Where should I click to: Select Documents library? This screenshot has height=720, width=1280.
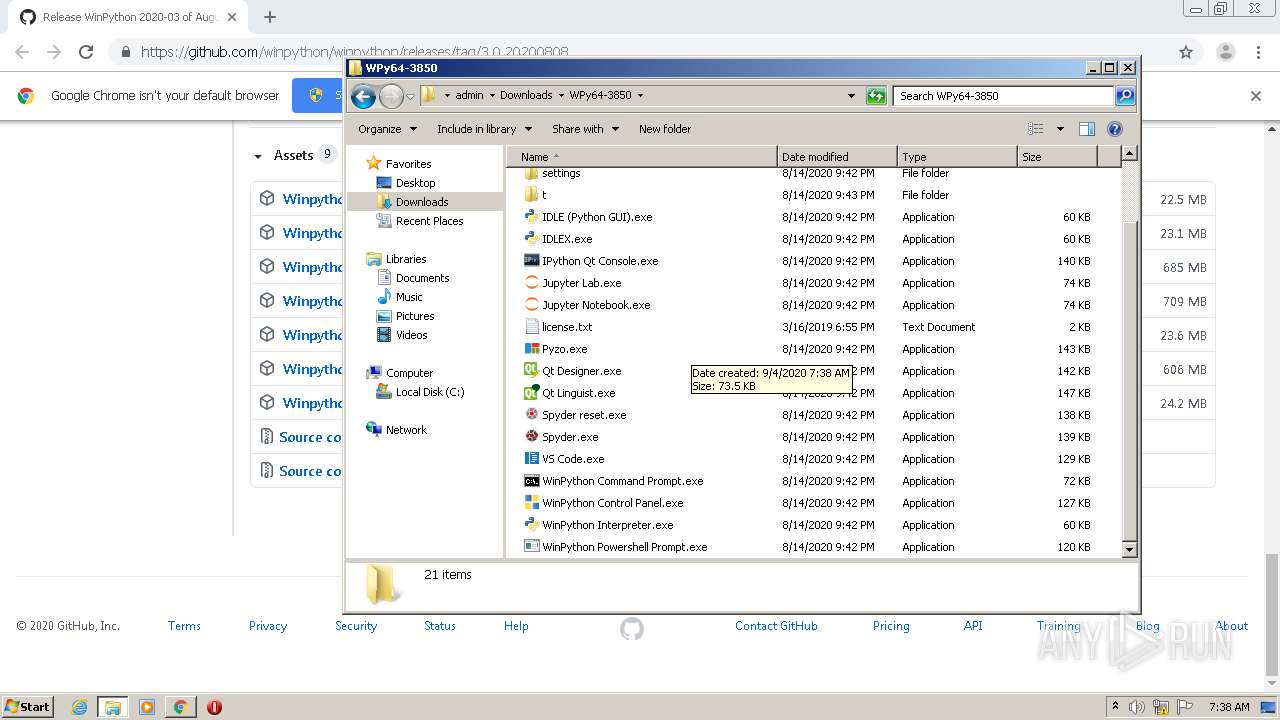pos(422,278)
